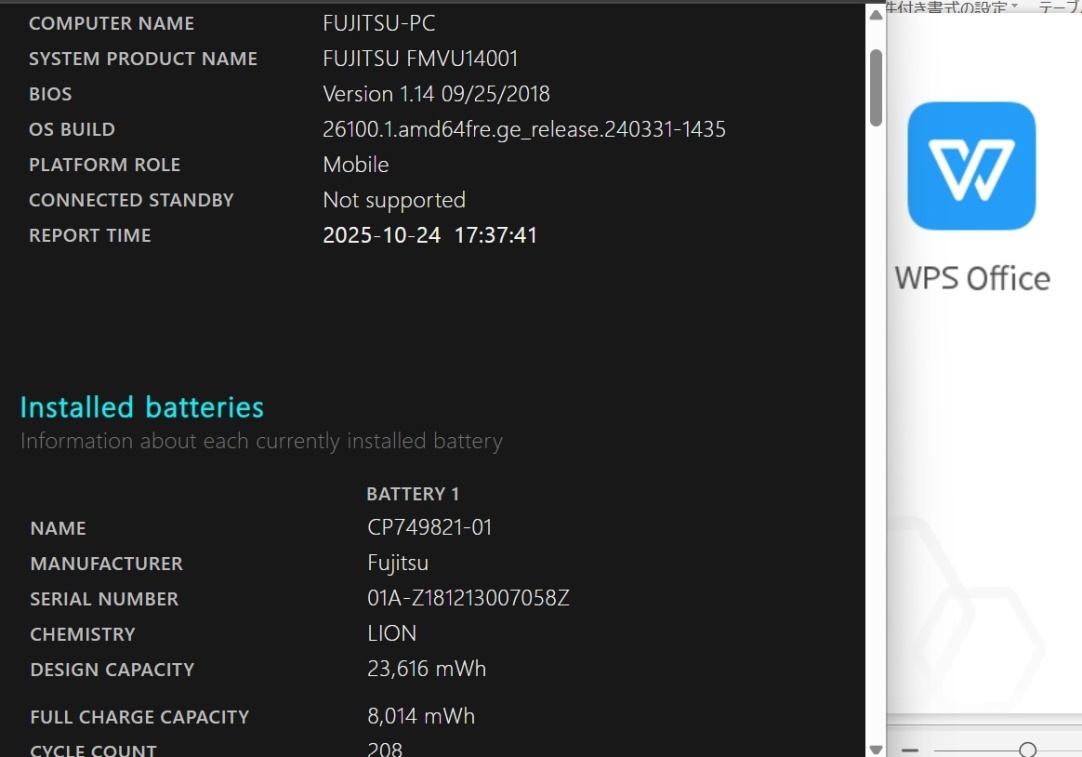
Task: Click the LION chemistry value
Action: (x=392, y=633)
